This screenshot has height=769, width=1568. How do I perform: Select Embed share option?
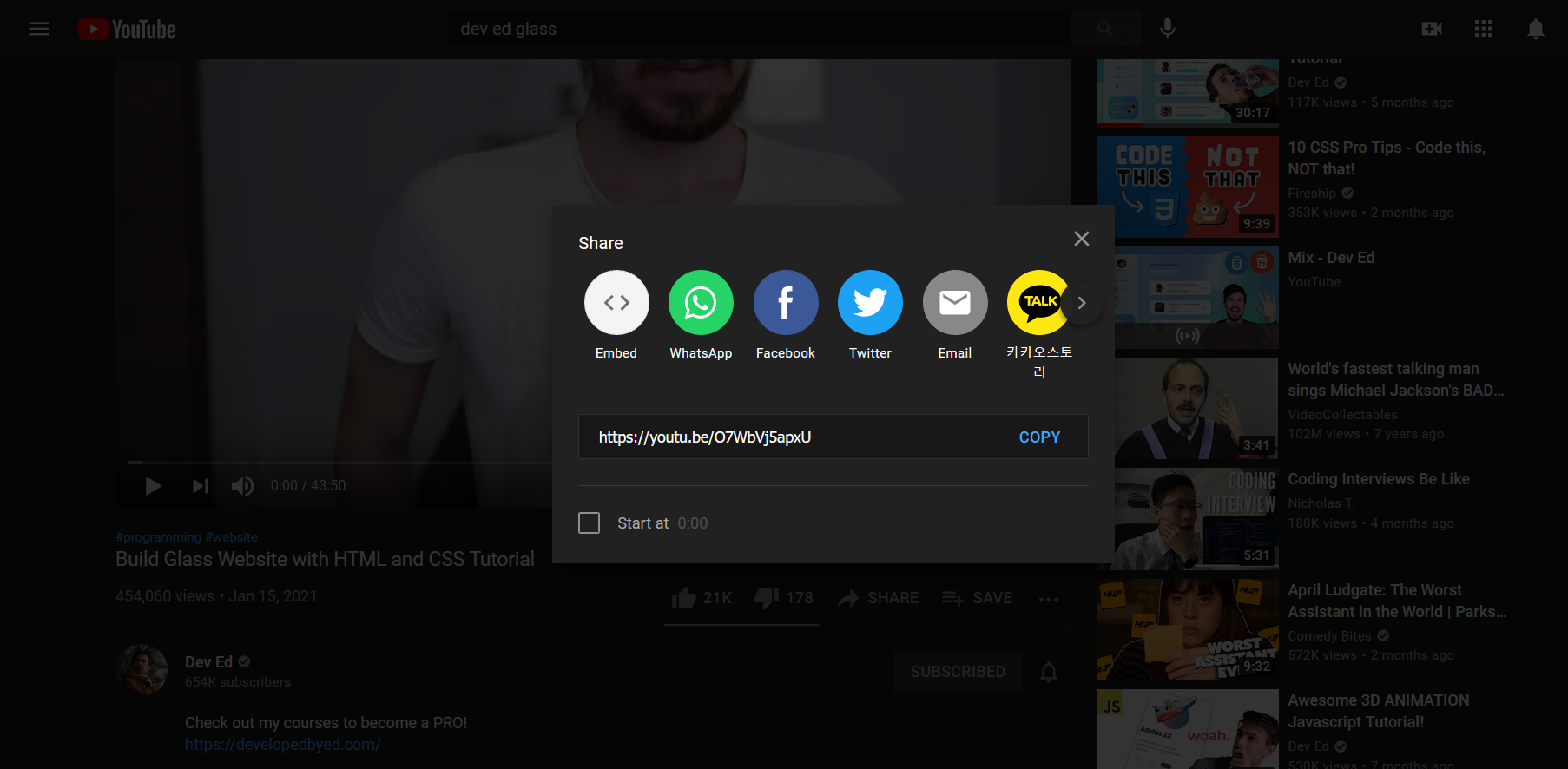coord(616,302)
